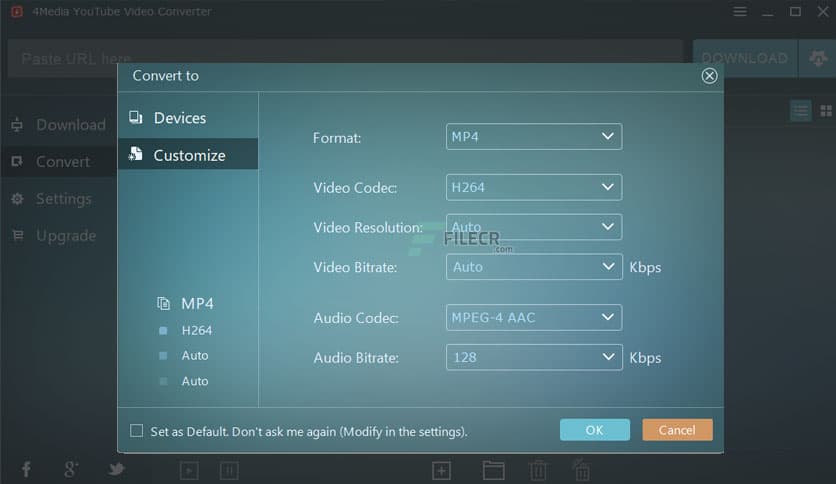Image resolution: width=836 pixels, height=484 pixels.
Task: Click the Upgrade cart icon in sidebar
Action: [x=18, y=235]
